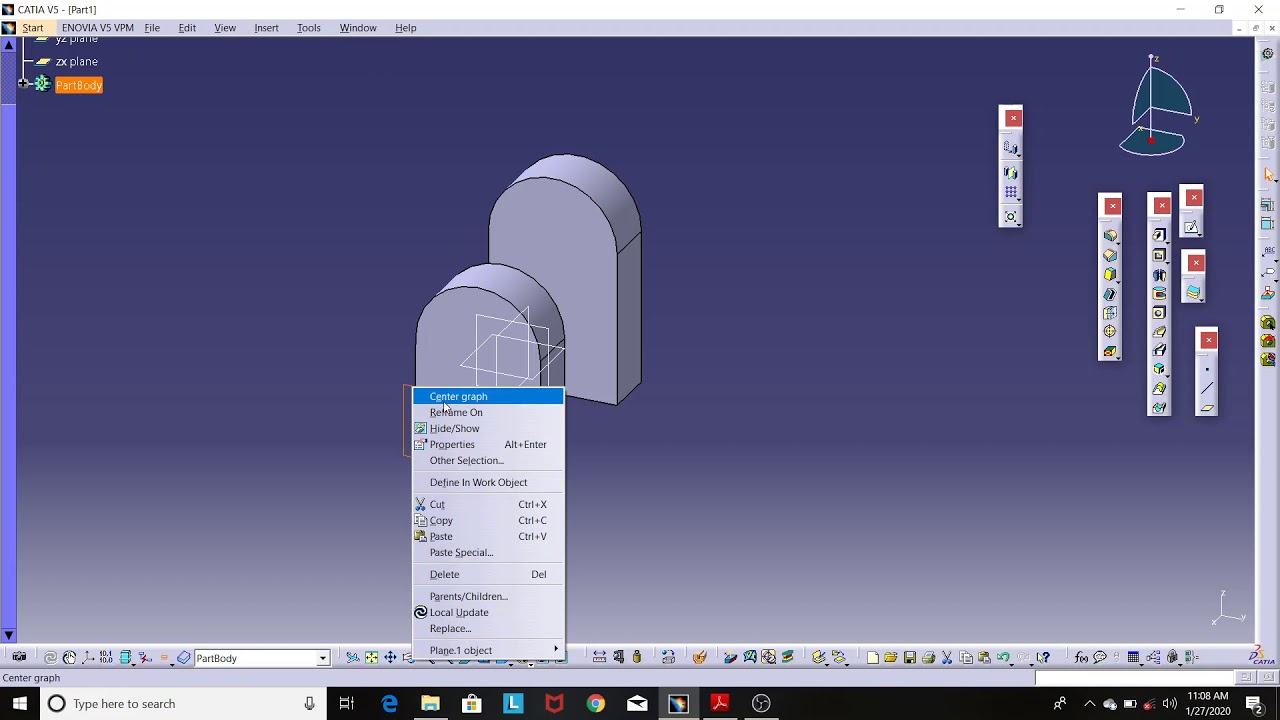This screenshot has height=720, width=1280.
Task: Choose Local Update from context menu
Action: [489, 612]
